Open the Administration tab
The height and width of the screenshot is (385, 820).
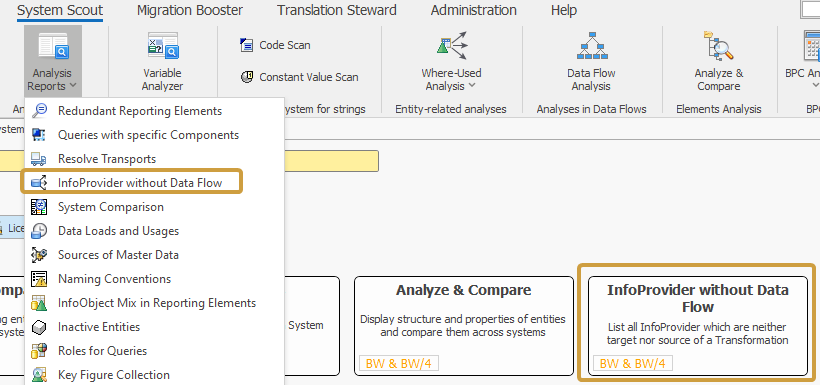coord(474,10)
